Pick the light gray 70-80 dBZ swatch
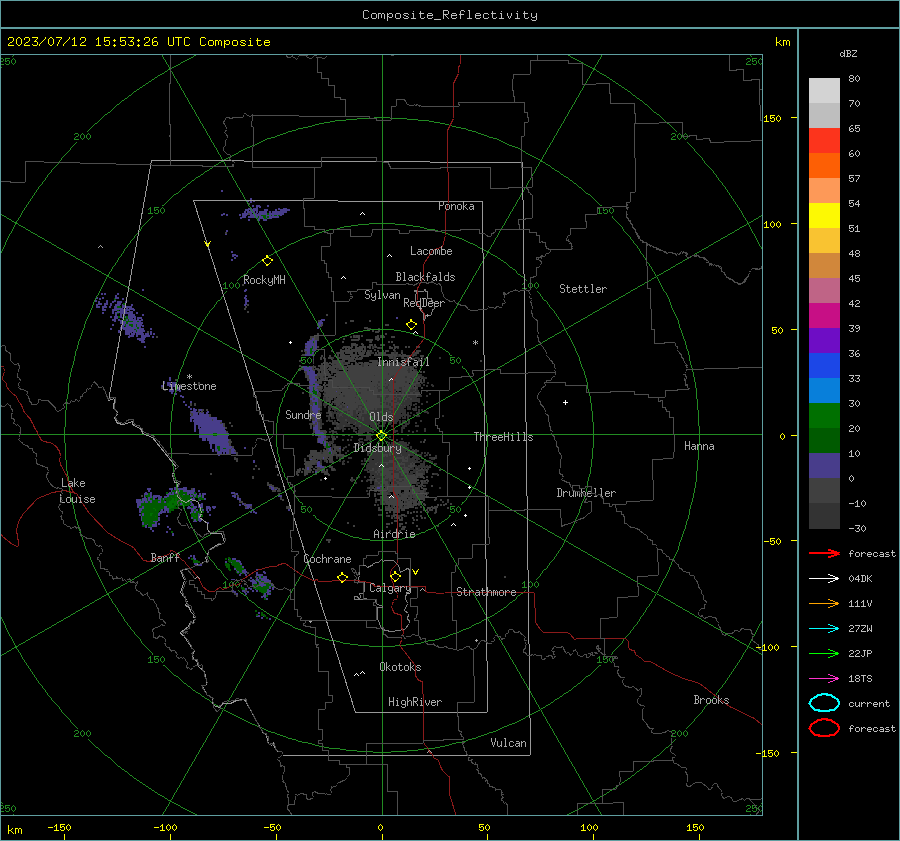The width and height of the screenshot is (900, 841). [x=824, y=91]
